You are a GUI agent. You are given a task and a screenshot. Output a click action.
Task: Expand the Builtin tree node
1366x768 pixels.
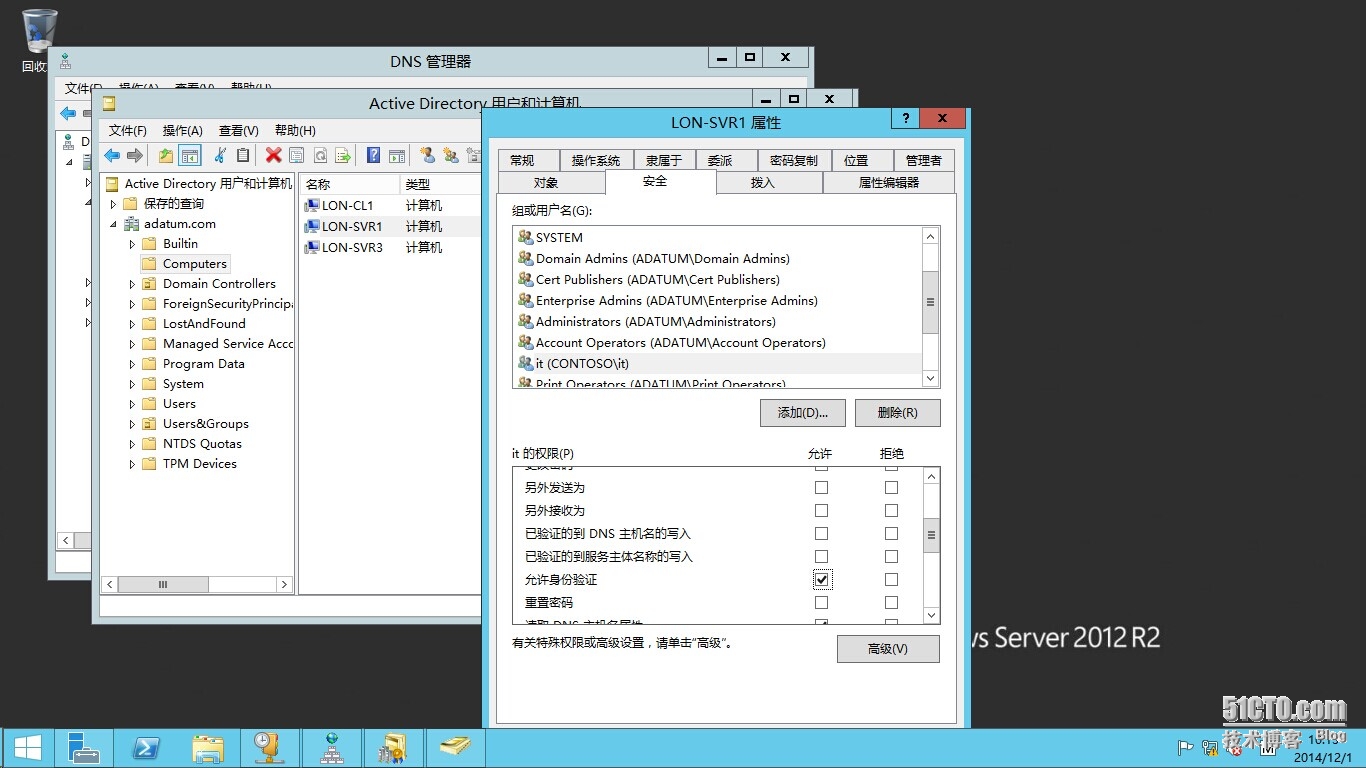click(132, 244)
